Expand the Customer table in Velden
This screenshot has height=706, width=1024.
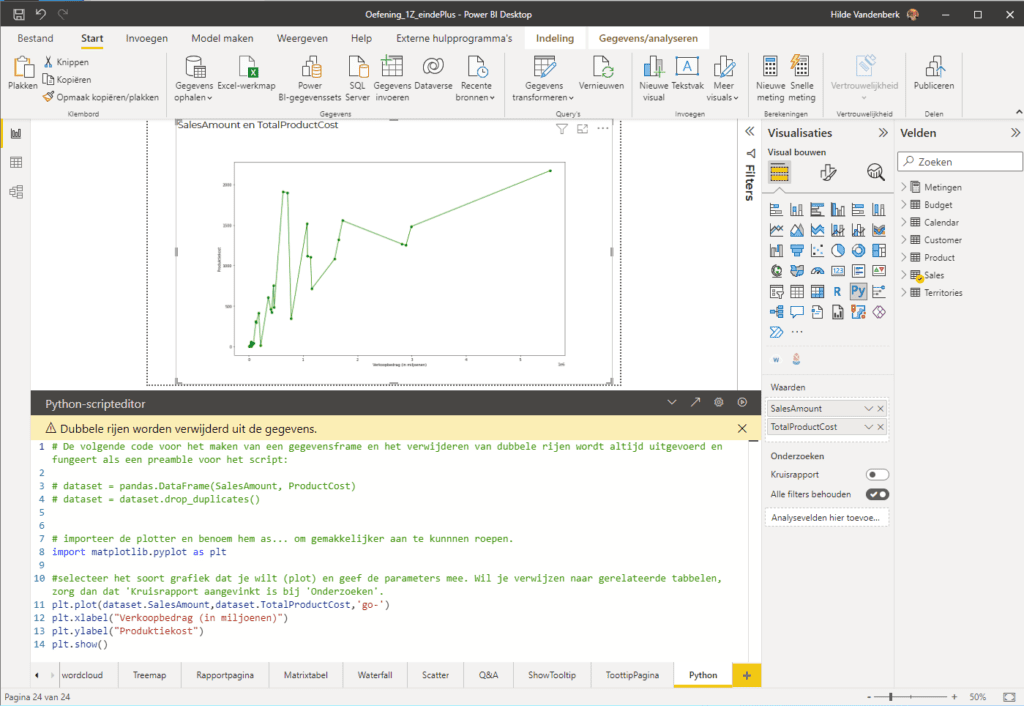point(904,240)
